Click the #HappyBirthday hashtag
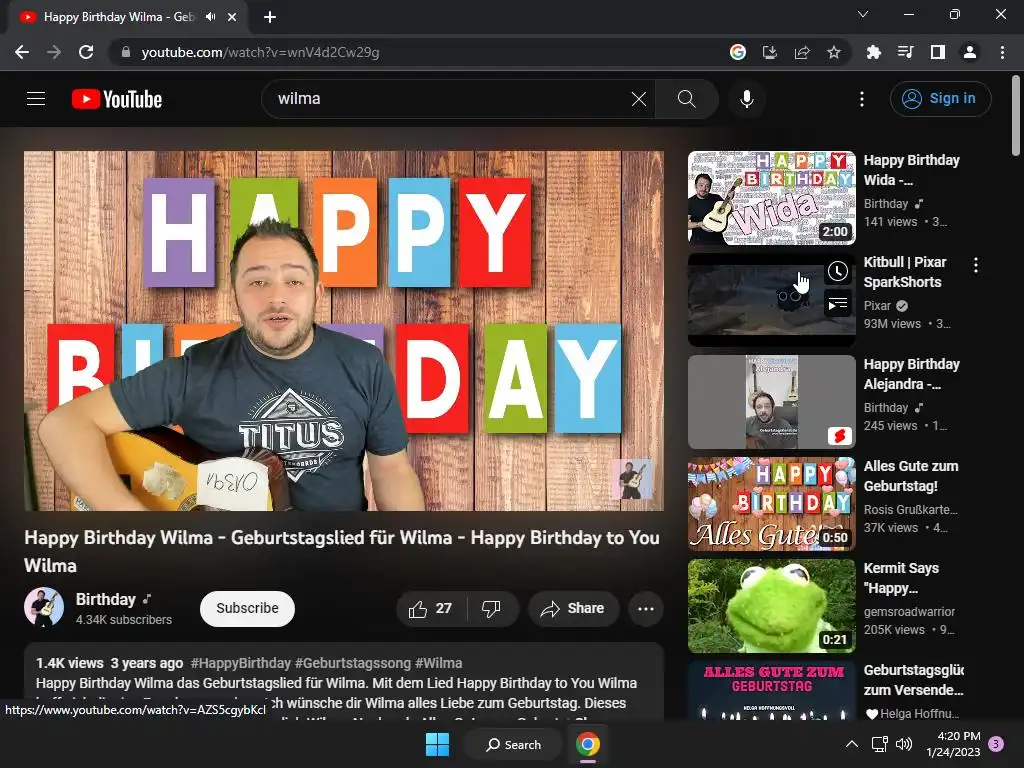 (x=240, y=663)
